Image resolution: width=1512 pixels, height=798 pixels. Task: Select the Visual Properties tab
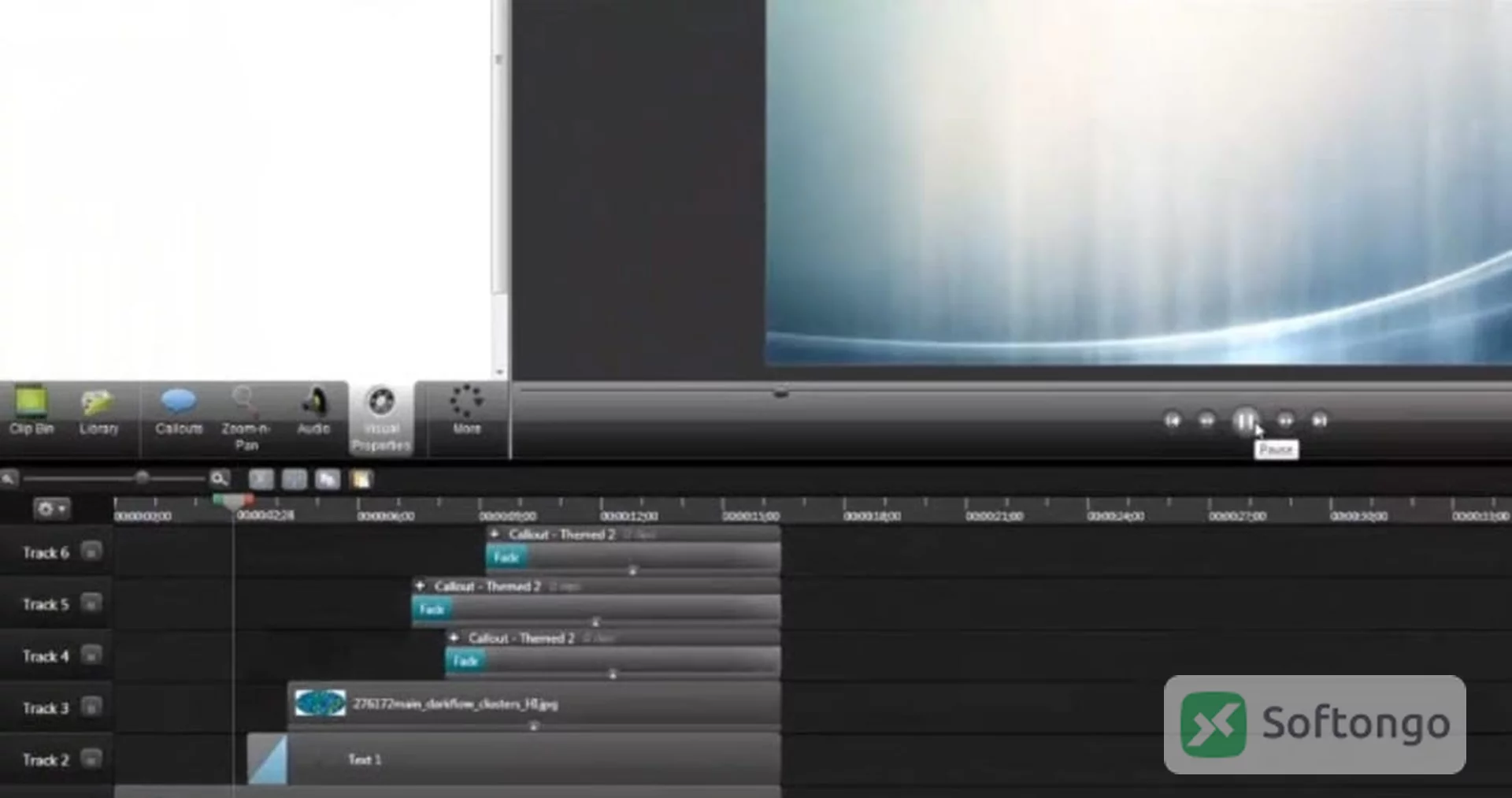coord(381,420)
